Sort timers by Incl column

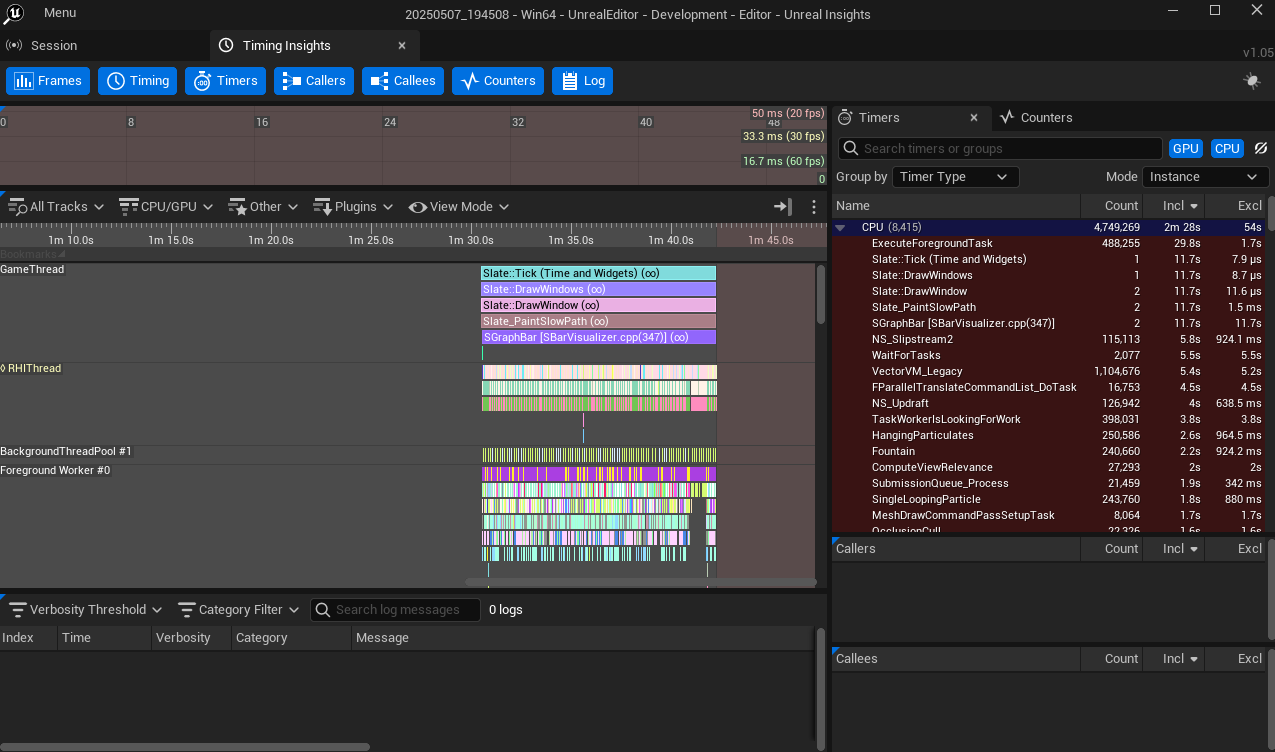click(1173, 206)
